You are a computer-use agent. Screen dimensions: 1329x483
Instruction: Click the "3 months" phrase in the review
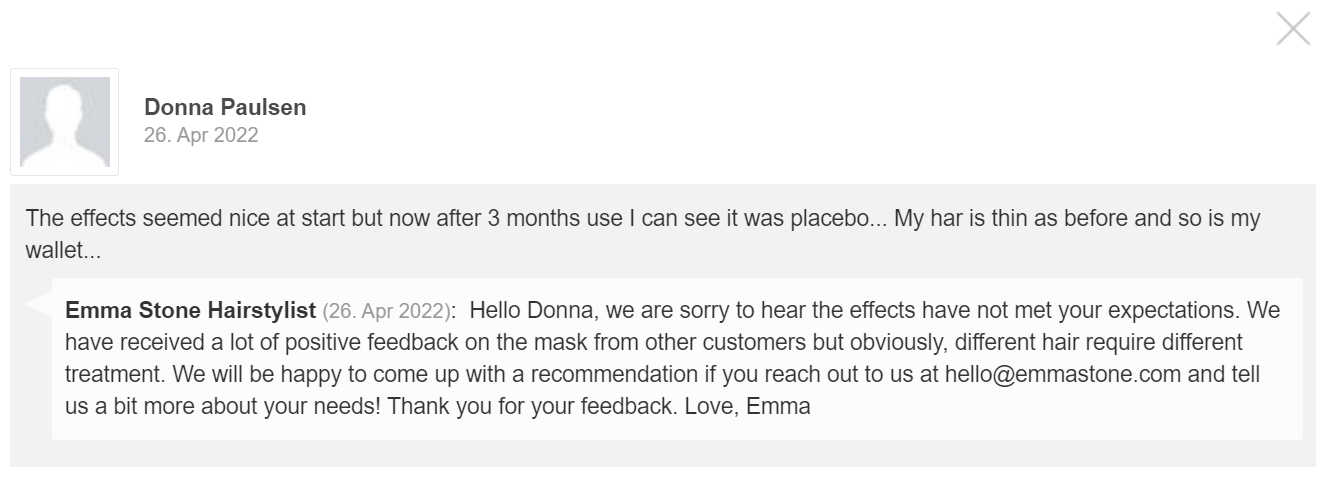pos(534,219)
